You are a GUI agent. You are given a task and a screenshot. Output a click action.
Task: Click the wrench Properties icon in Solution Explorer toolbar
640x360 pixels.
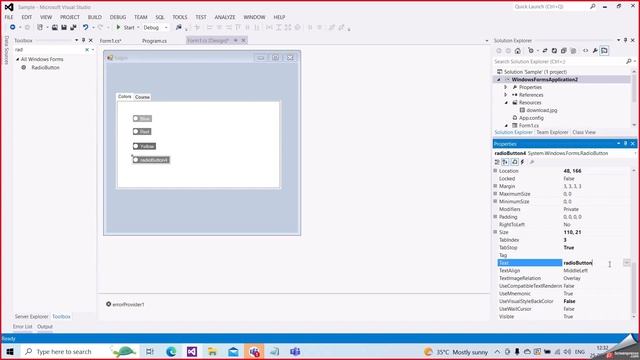(595, 51)
